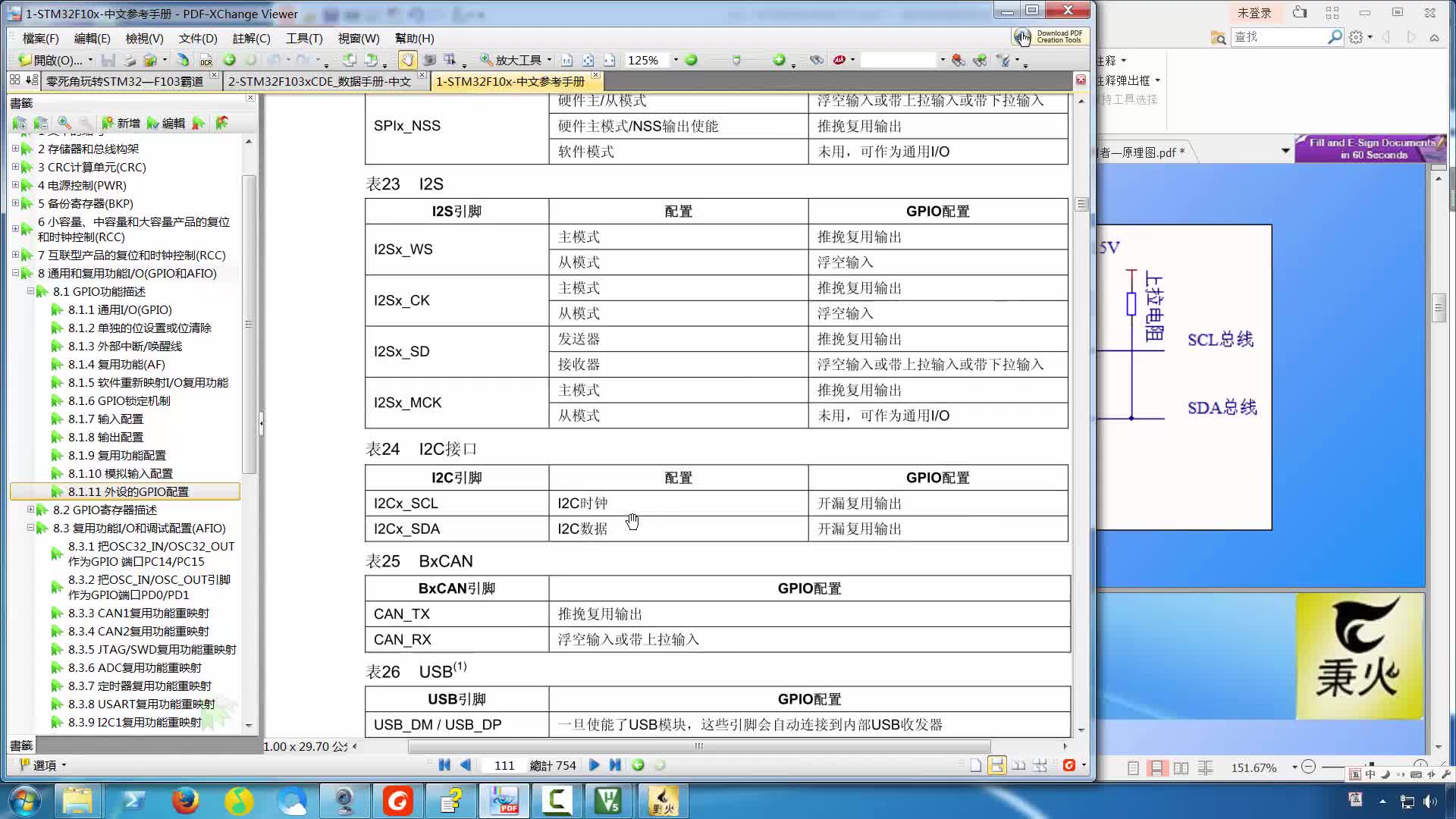Screen dimensions: 1456x819
Task: Open the 選項 options dropdown
Action: tap(42, 765)
